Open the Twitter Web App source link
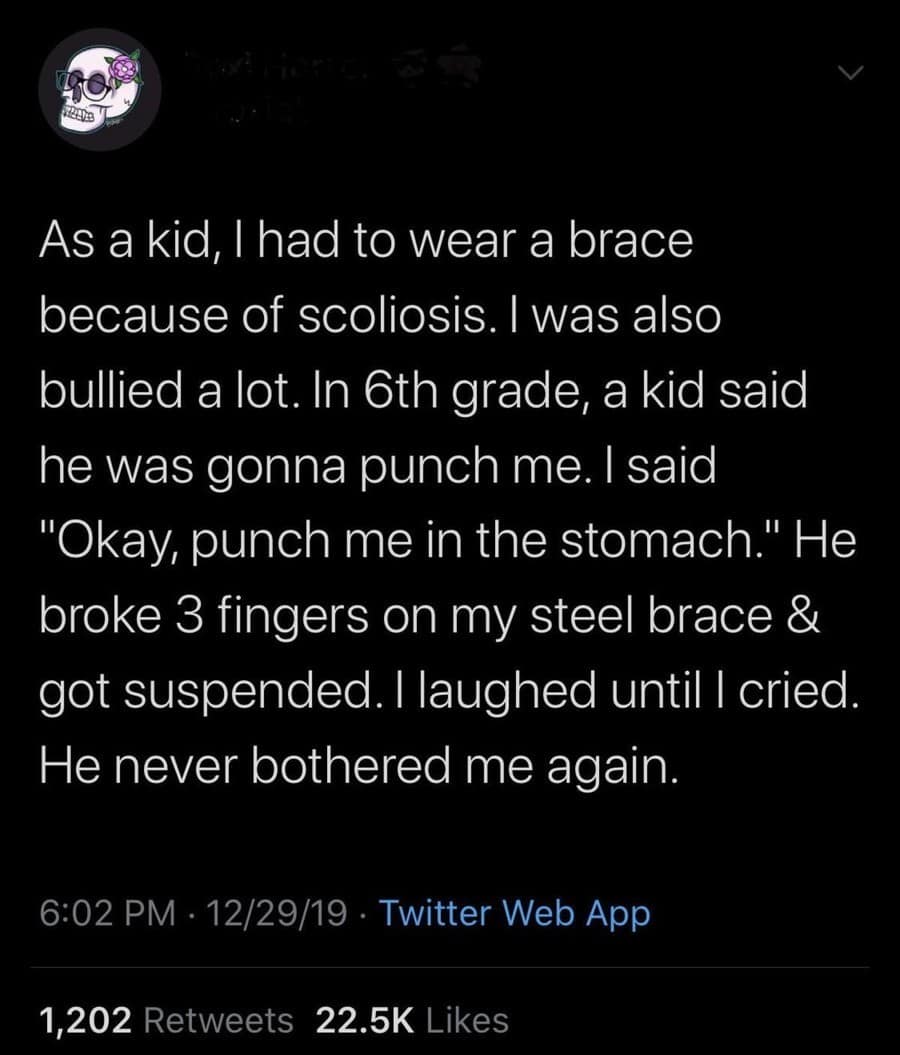Viewport: 900px width, 1055px height. [x=515, y=913]
